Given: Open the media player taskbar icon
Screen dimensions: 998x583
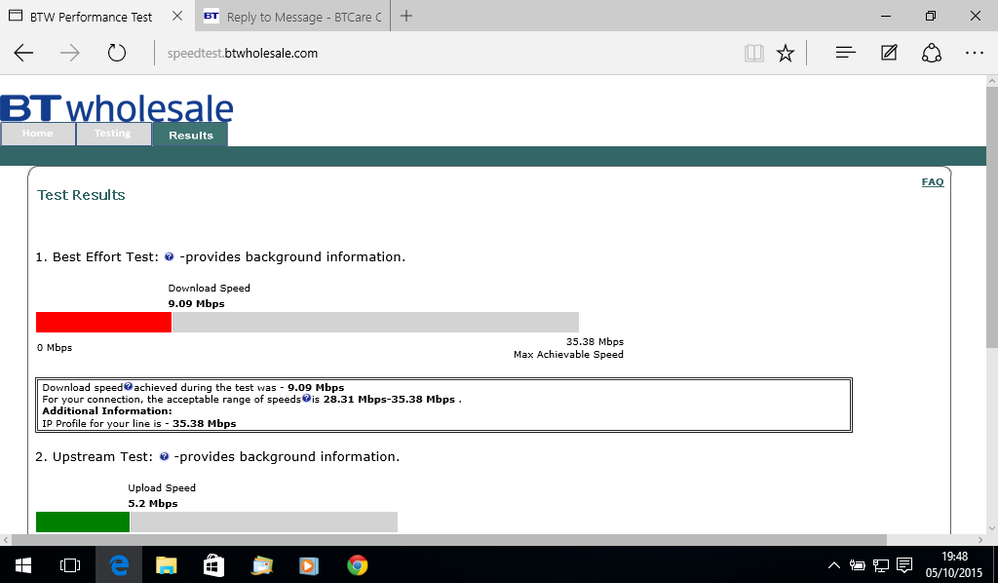Looking at the screenshot, I should (309, 565).
